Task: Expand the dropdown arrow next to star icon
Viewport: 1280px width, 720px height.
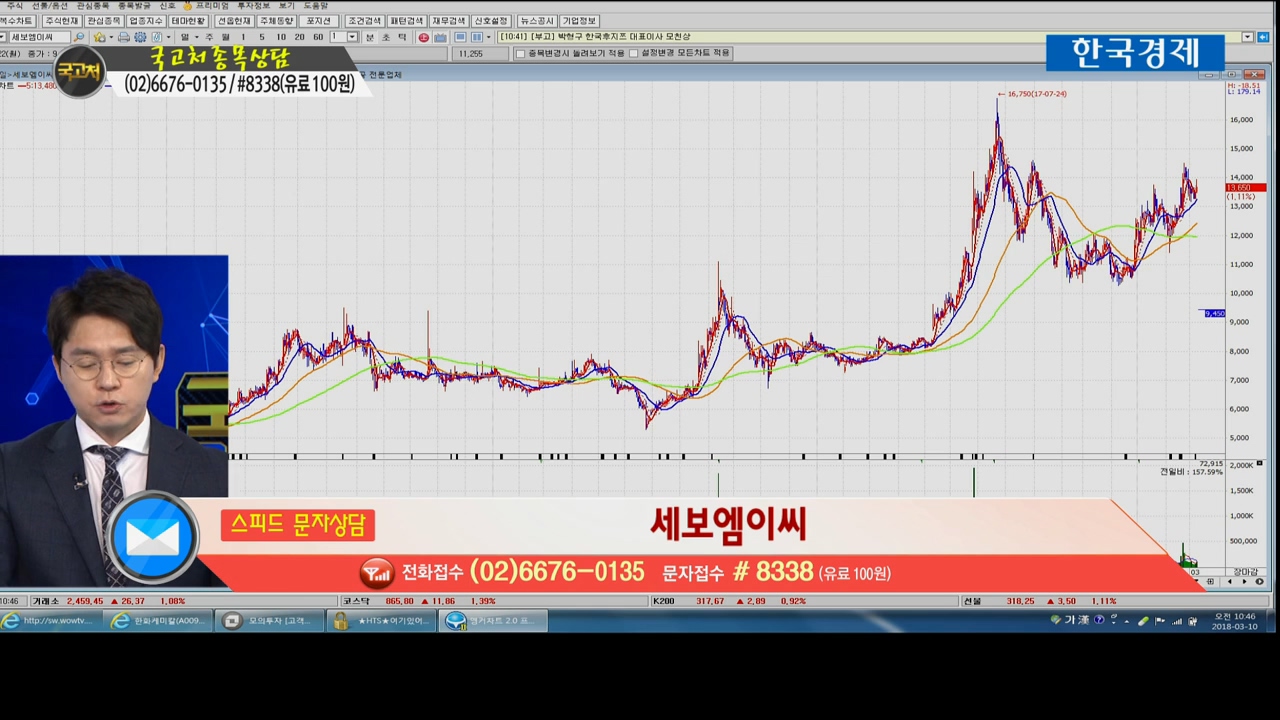Action: click(110, 37)
